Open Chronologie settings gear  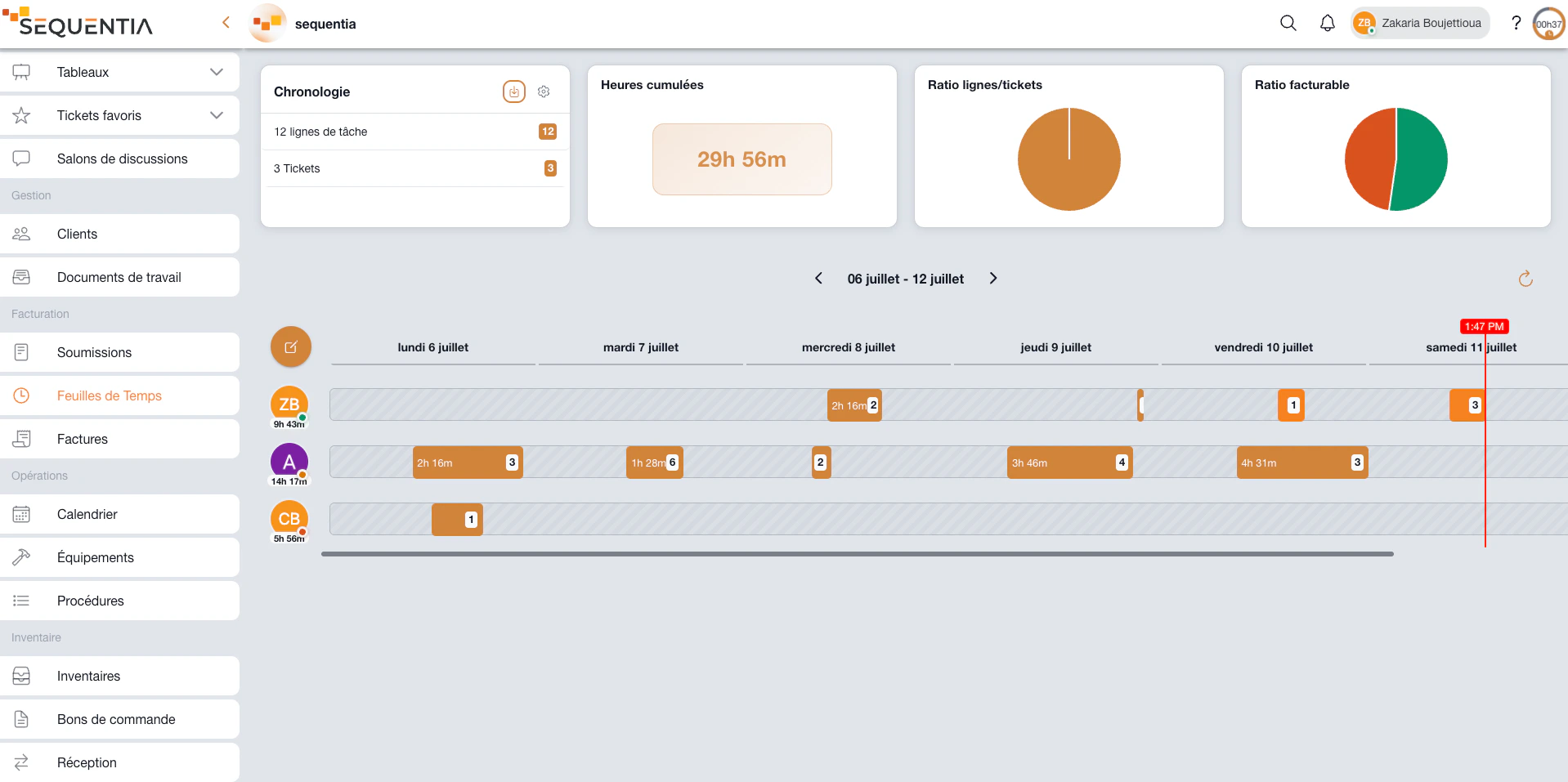click(544, 92)
